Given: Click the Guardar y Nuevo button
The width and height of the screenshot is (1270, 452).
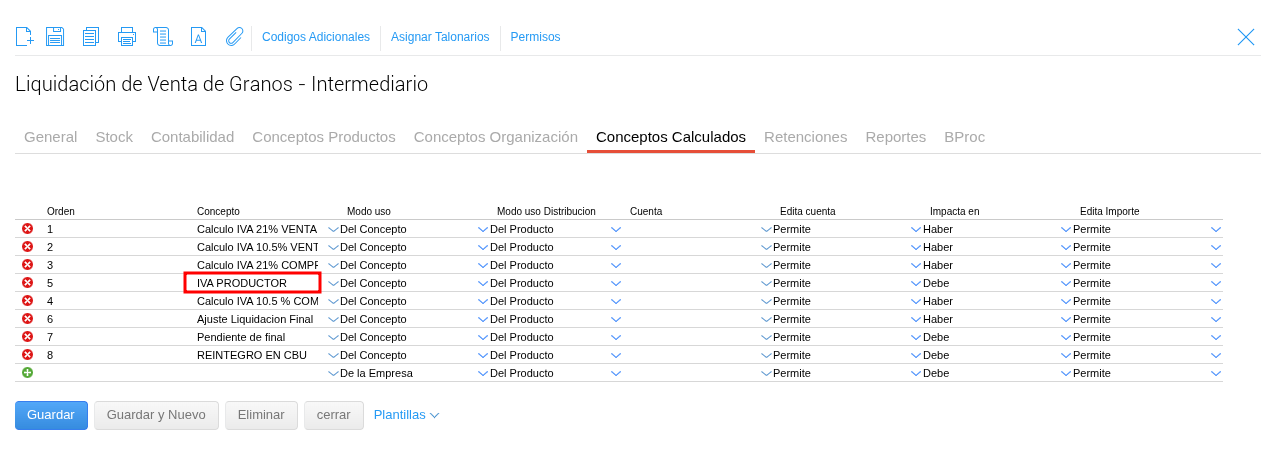Looking at the screenshot, I should [156, 415].
